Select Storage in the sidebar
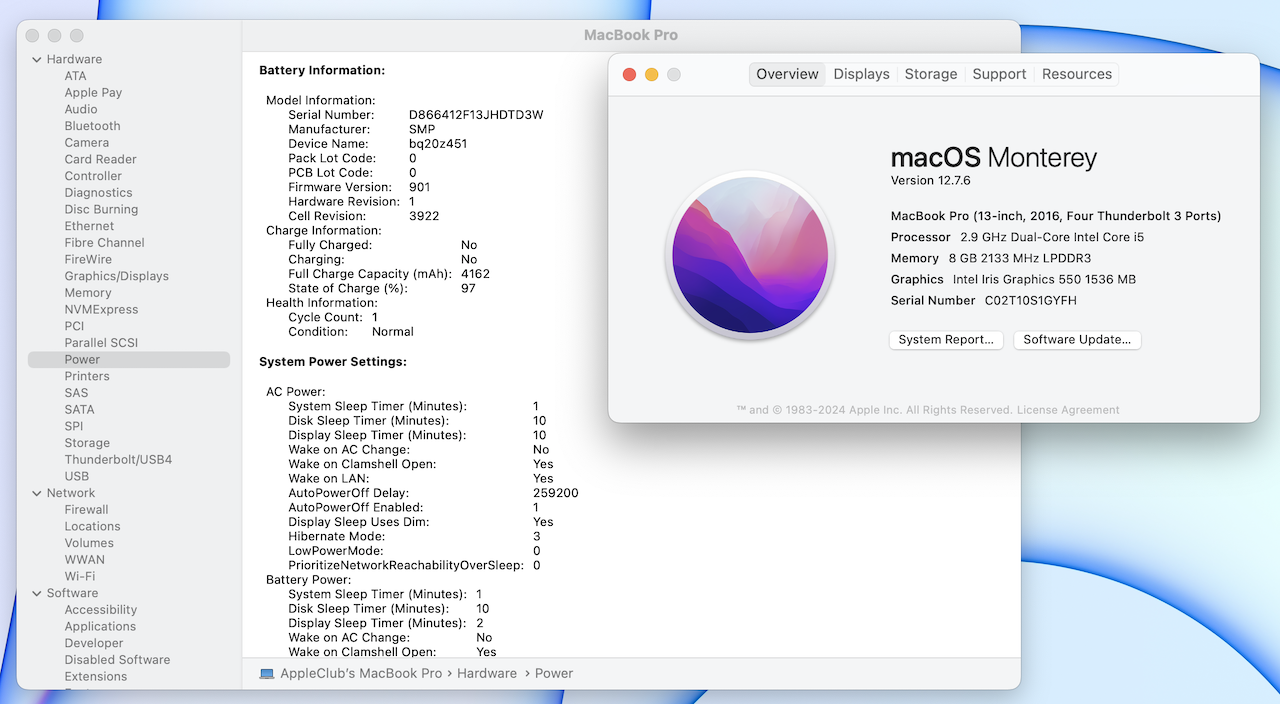Screen dimensions: 1280x704 point(87,443)
